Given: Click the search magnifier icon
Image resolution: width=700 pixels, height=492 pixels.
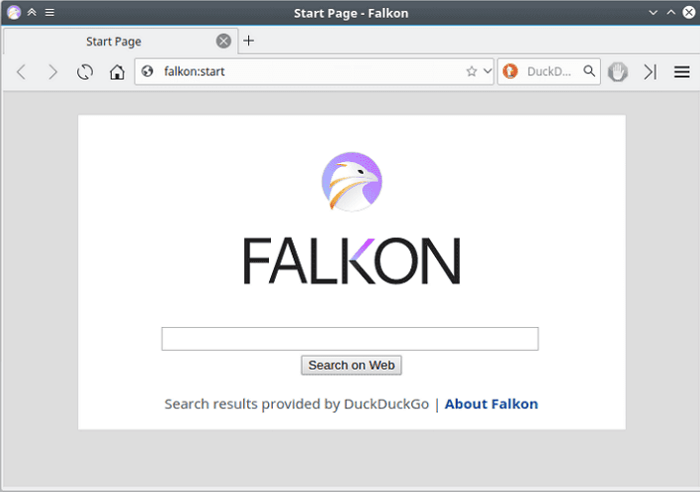Looking at the screenshot, I should point(589,71).
